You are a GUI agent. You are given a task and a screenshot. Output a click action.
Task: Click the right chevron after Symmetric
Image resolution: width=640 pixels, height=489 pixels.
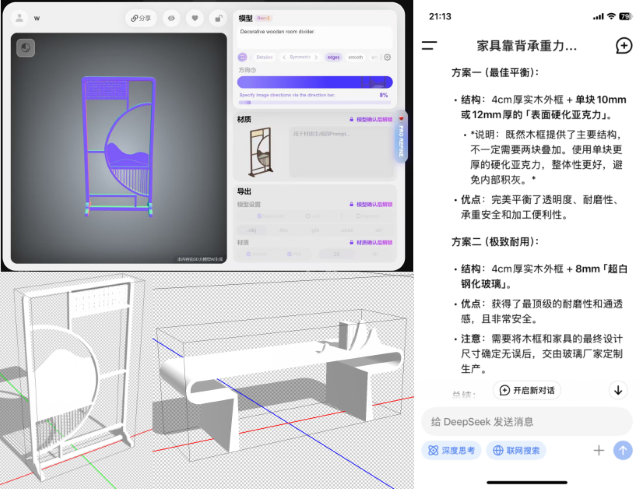tap(318, 57)
